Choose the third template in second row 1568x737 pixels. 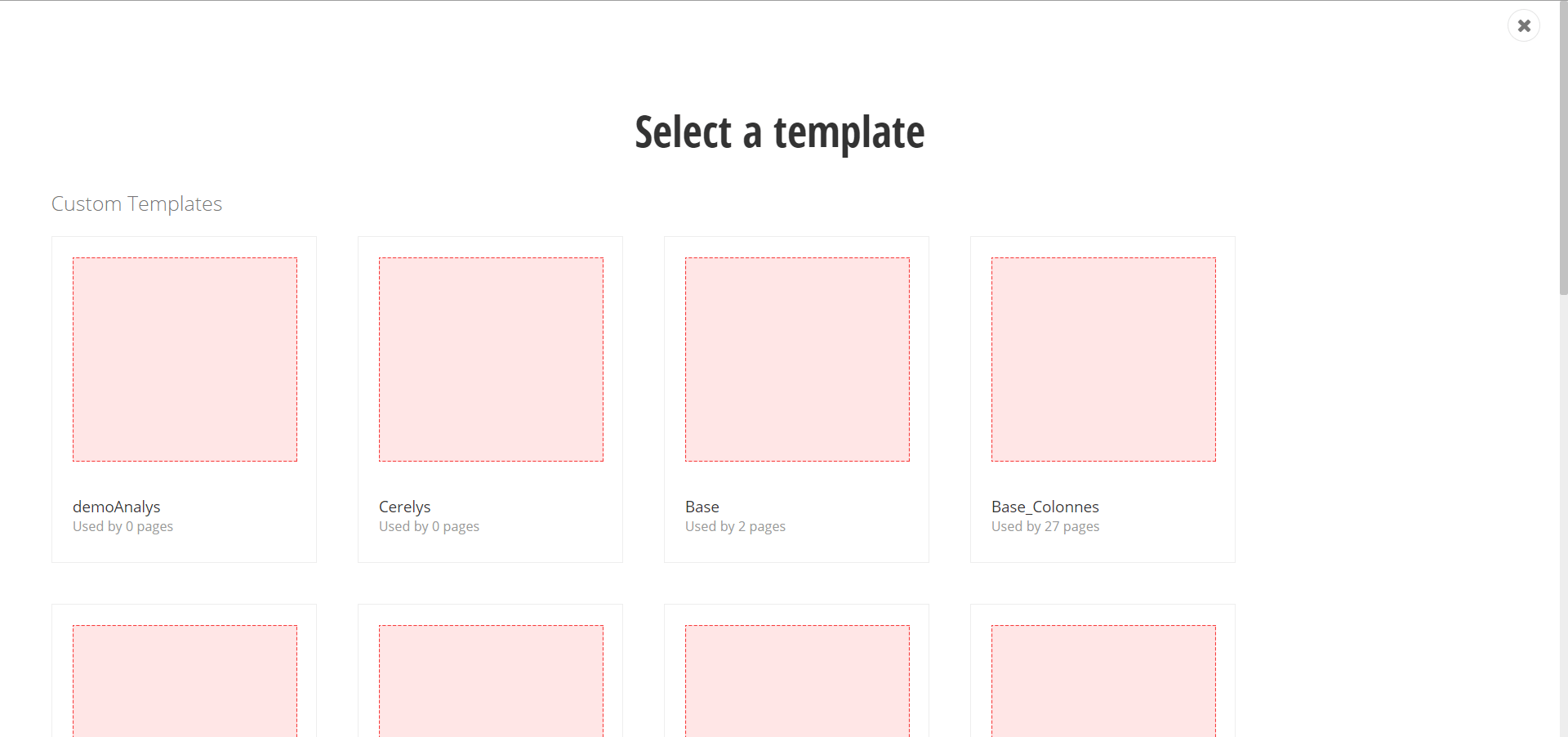tap(797, 680)
